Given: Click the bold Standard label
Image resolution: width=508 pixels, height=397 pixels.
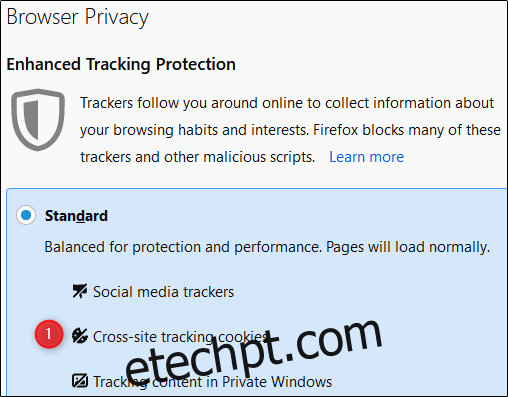Looking at the screenshot, I should (x=76, y=216).
